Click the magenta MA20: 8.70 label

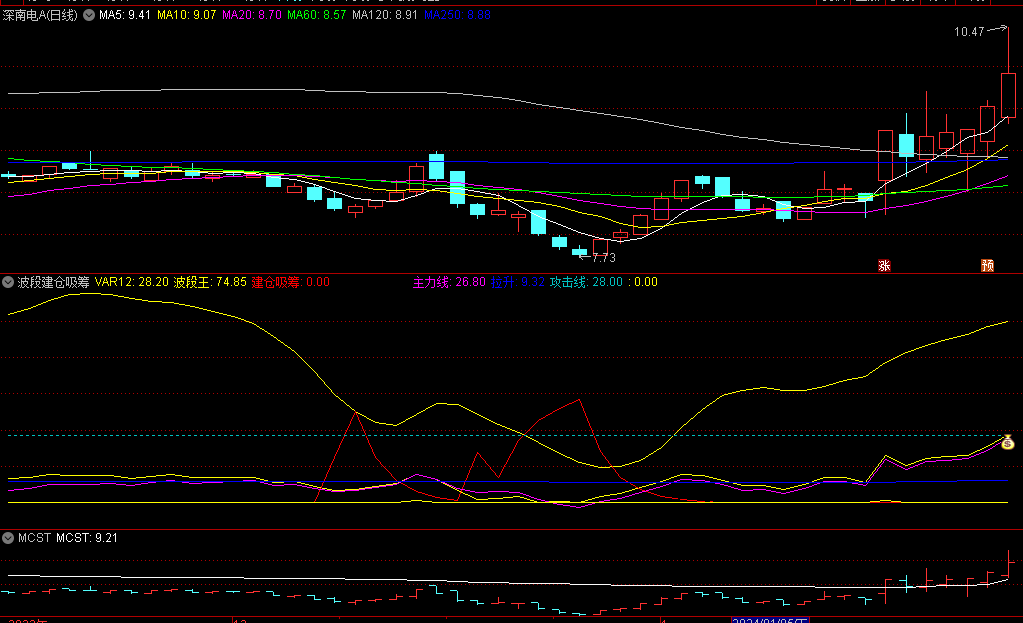(x=252, y=15)
